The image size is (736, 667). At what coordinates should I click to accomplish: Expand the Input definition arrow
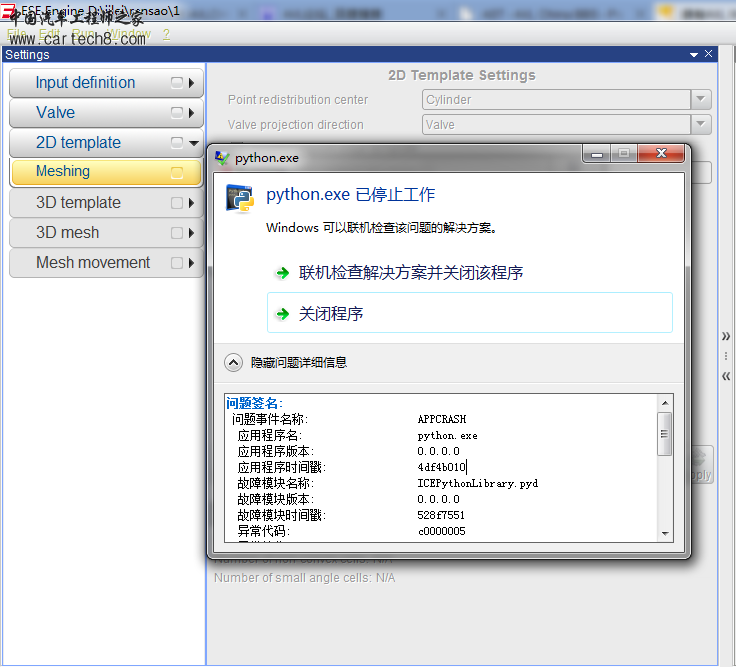192,83
